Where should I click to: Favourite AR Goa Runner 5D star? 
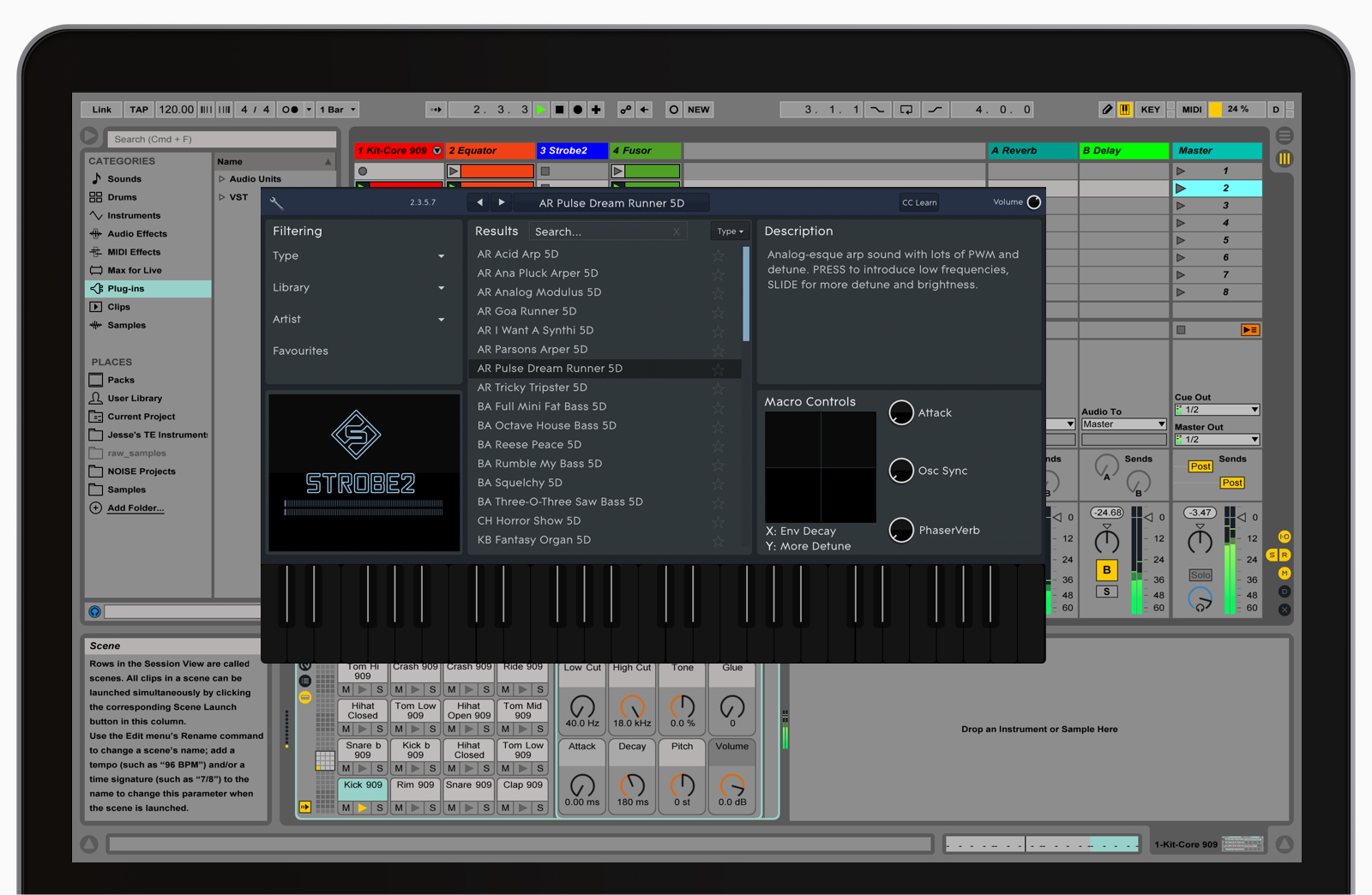[719, 312]
